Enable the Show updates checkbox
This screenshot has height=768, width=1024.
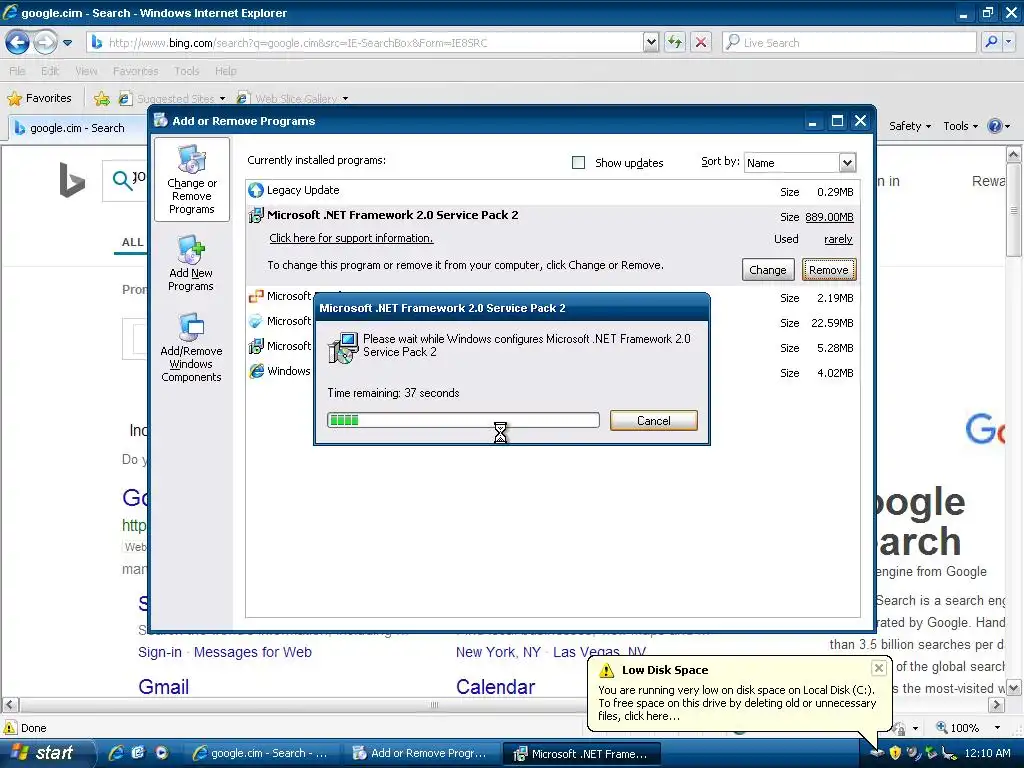pyautogui.click(x=578, y=162)
